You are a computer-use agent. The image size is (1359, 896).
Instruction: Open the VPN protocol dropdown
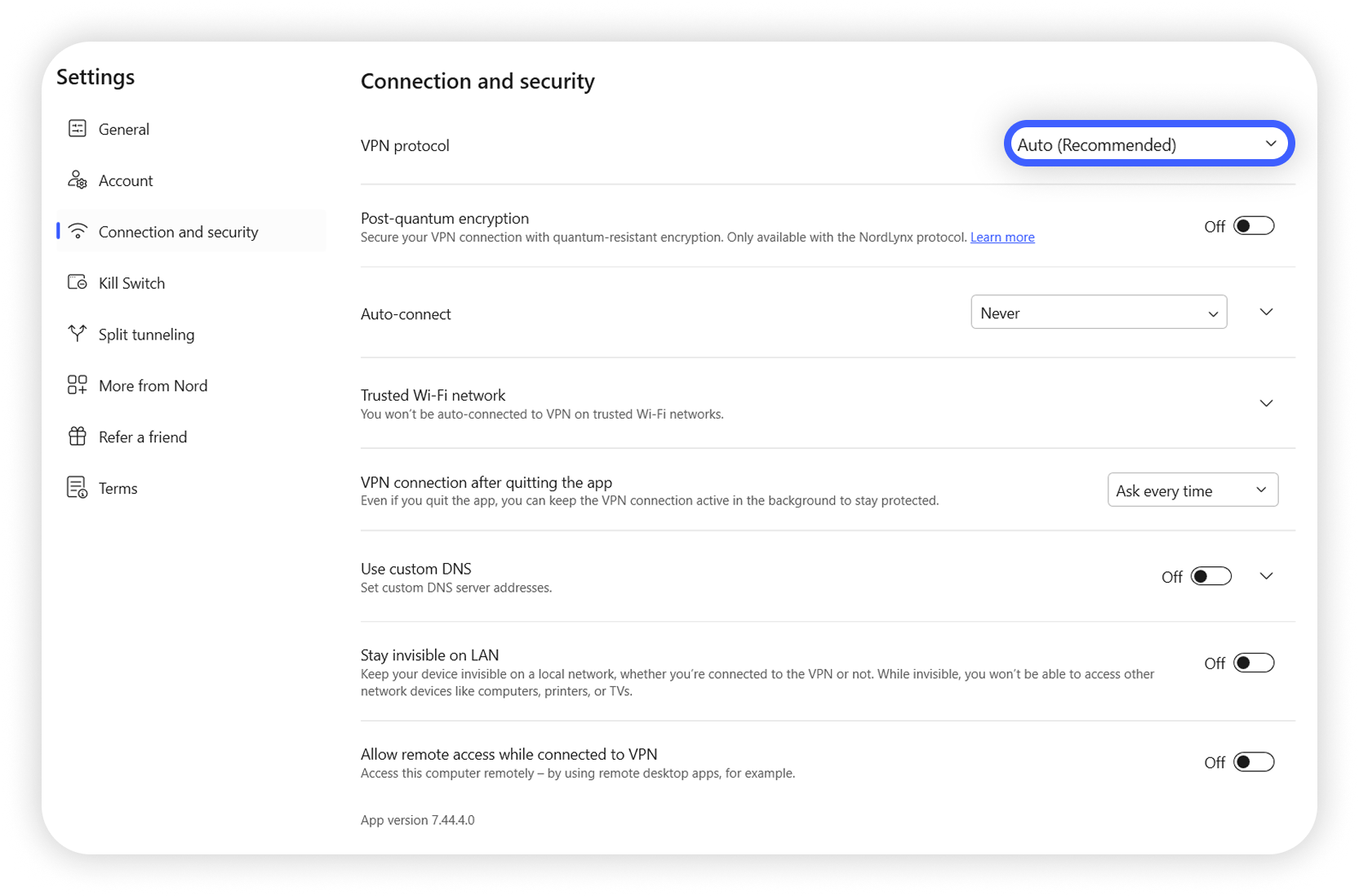1148,144
